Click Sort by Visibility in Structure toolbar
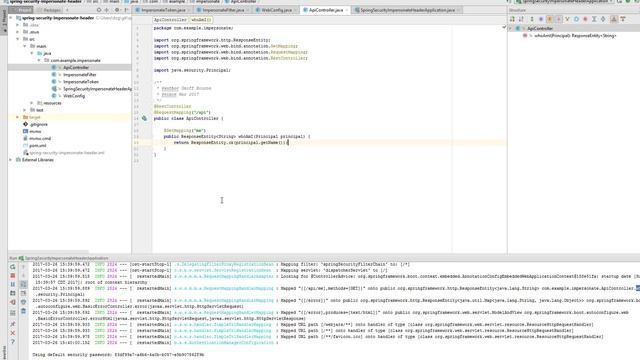The height and width of the screenshot is (360, 640). coord(512,19)
